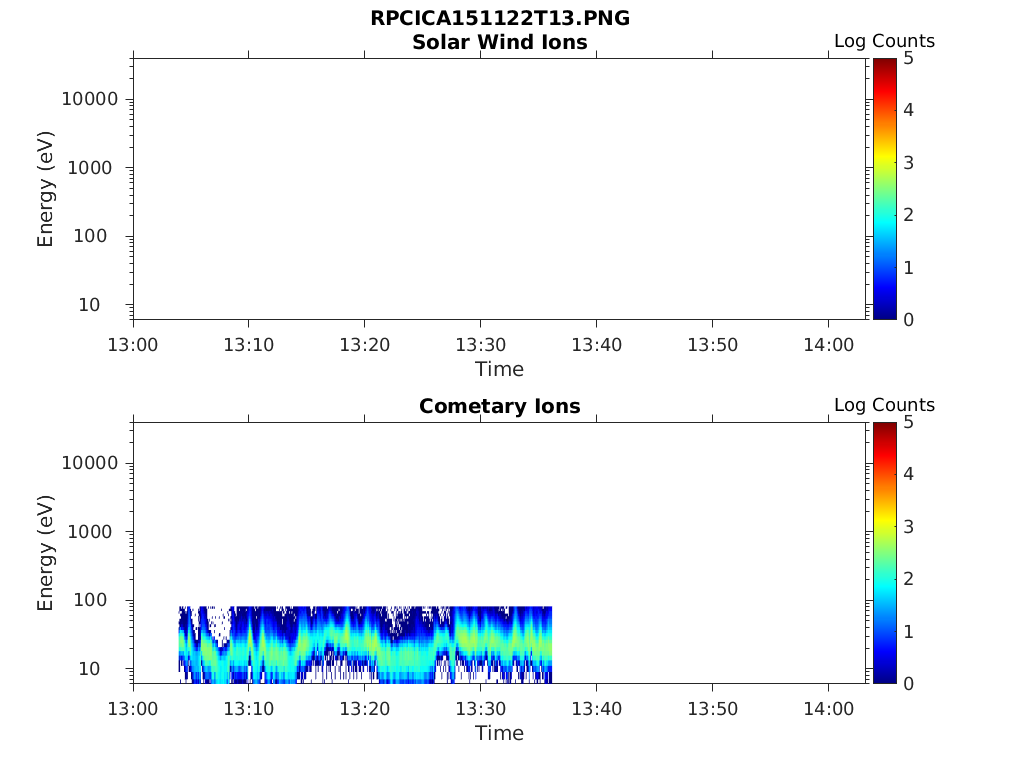
Task: Click the RPCICA151122T13.PNG figure title
Action: (500, 18)
